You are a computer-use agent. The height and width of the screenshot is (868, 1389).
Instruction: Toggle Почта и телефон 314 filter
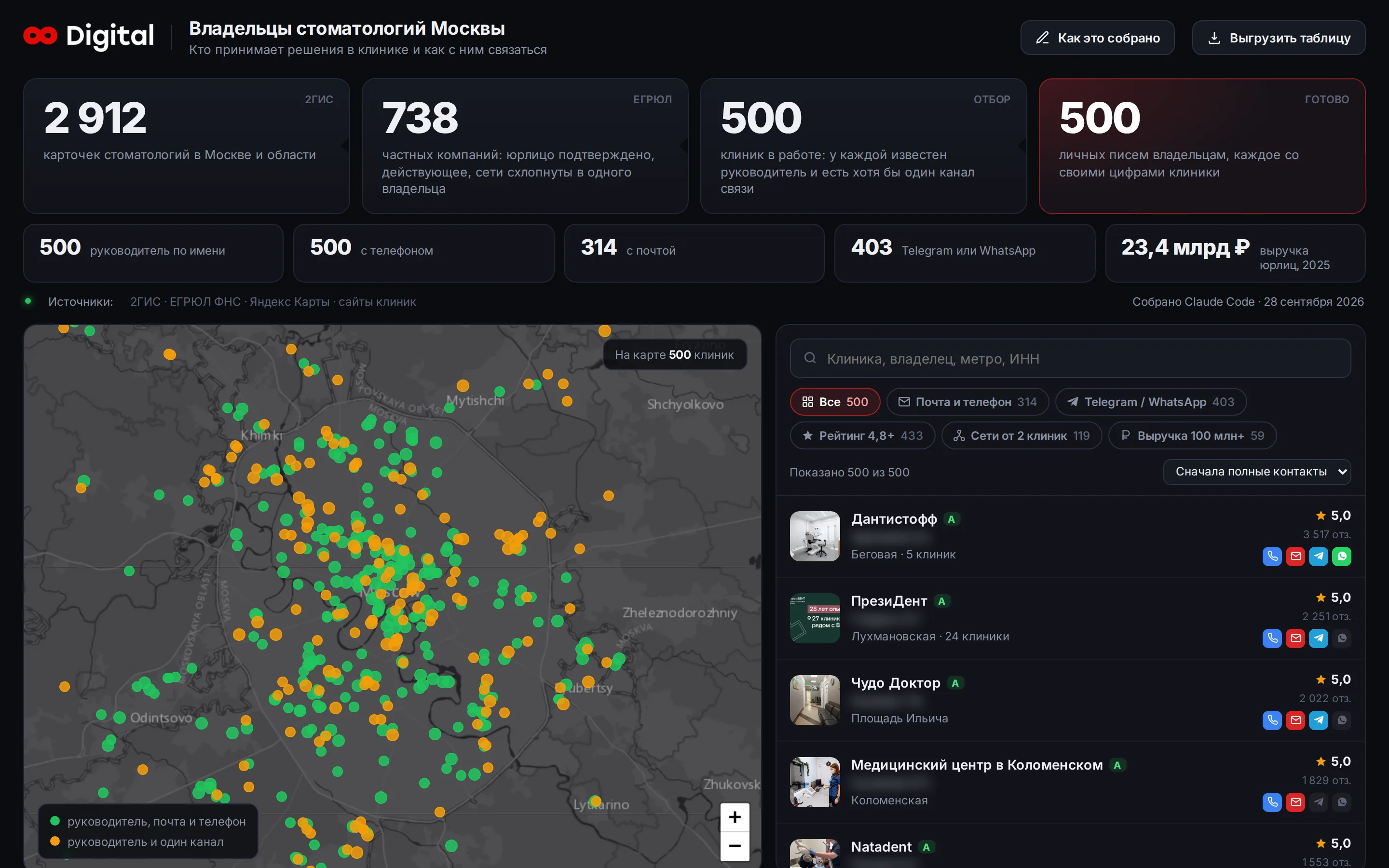click(967, 402)
